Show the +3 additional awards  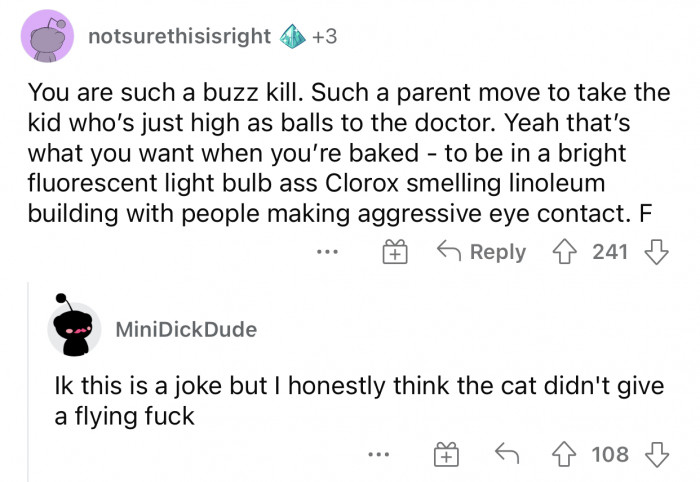pos(325,36)
